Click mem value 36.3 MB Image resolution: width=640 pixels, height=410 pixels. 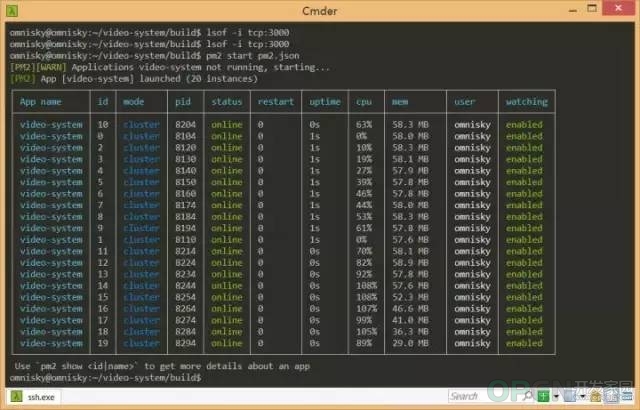point(410,332)
